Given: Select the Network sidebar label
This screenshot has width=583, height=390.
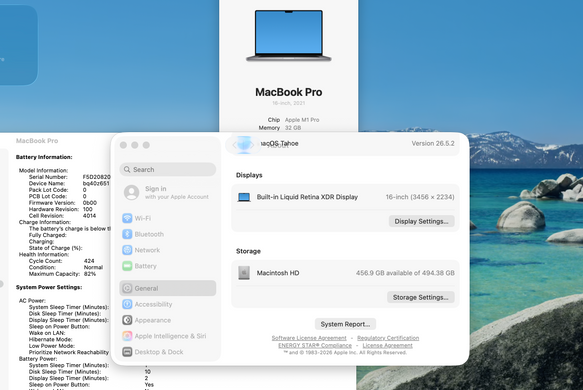Looking at the screenshot, I should coord(147,250).
